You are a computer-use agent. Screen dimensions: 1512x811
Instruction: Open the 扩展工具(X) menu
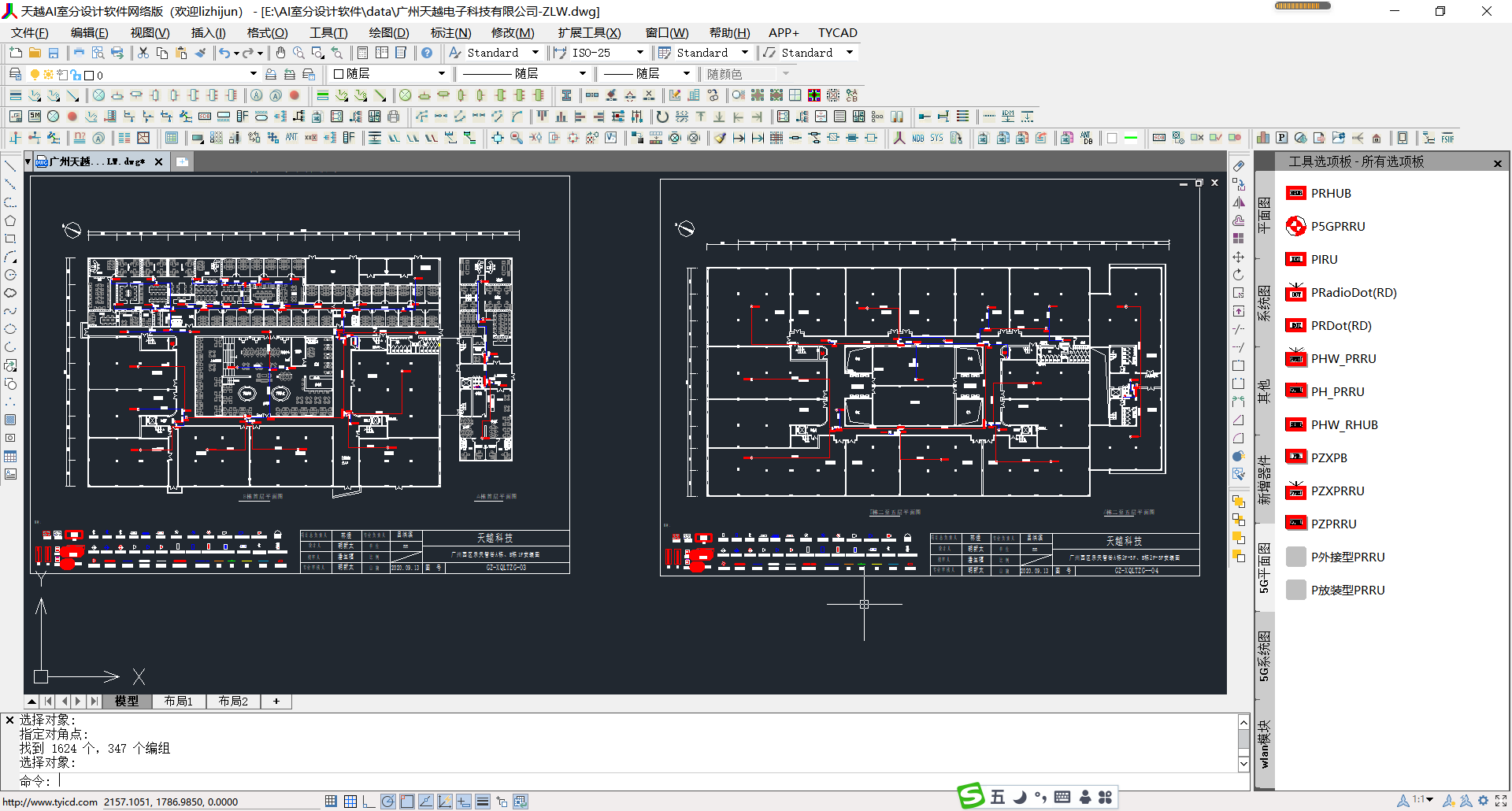coord(589,32)
